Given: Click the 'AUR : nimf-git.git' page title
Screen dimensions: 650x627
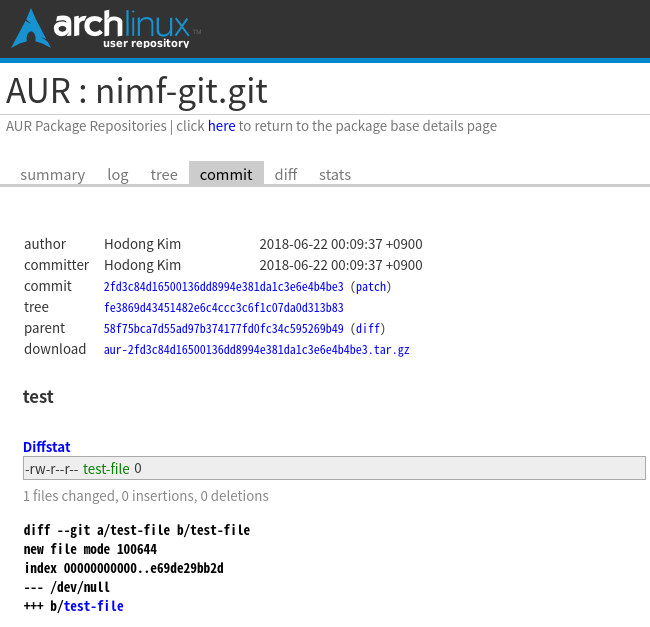Looking at the screenshot, I should click(x=137, y=92).
